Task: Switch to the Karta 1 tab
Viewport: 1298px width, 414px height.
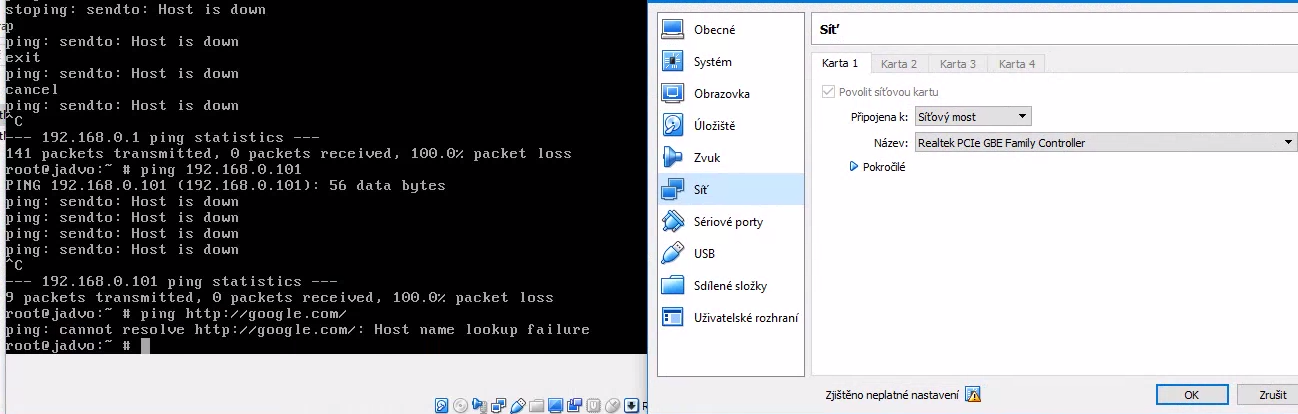Action: 840,63
